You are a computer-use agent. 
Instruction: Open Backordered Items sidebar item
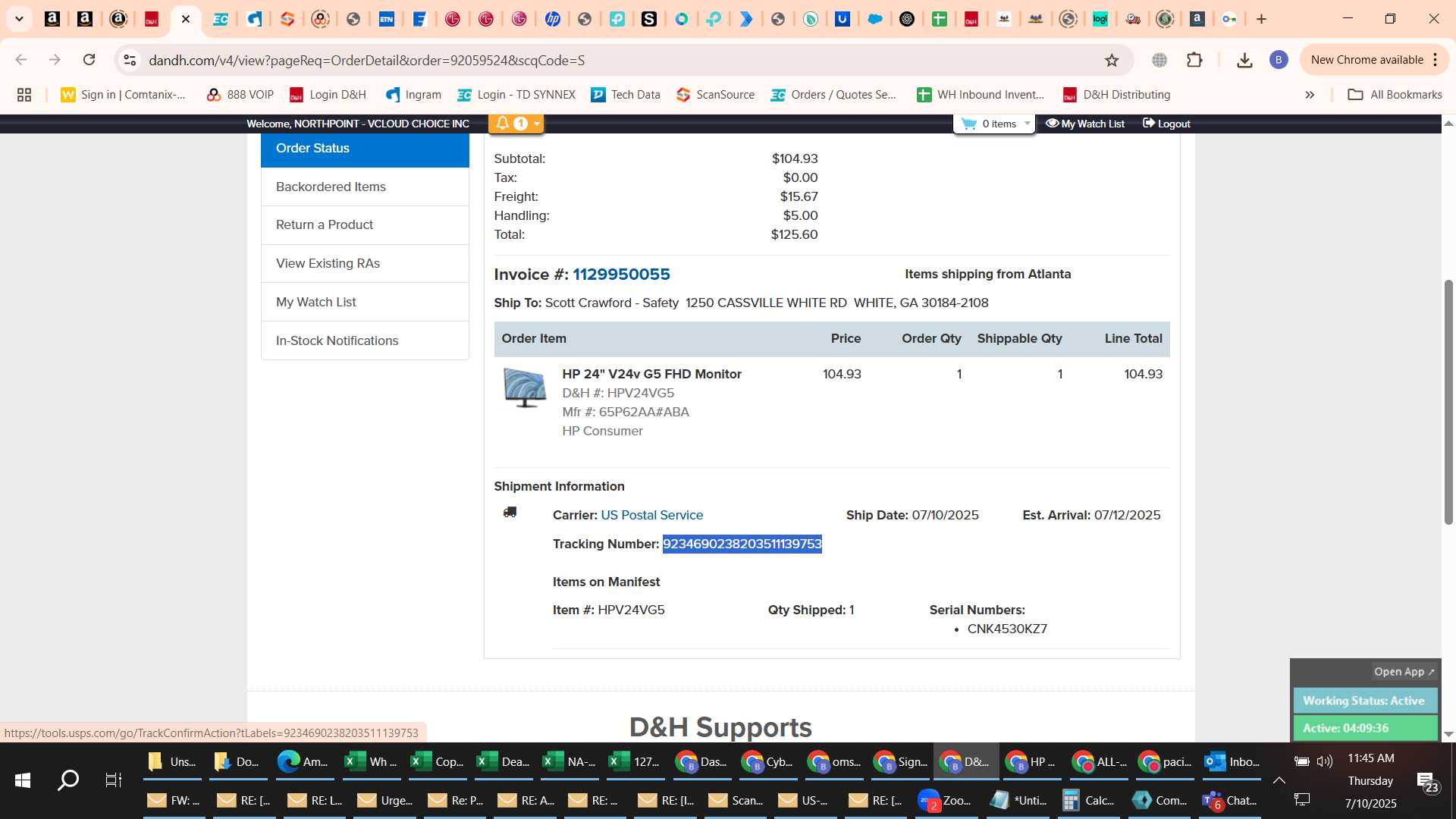tap(365, 187)
